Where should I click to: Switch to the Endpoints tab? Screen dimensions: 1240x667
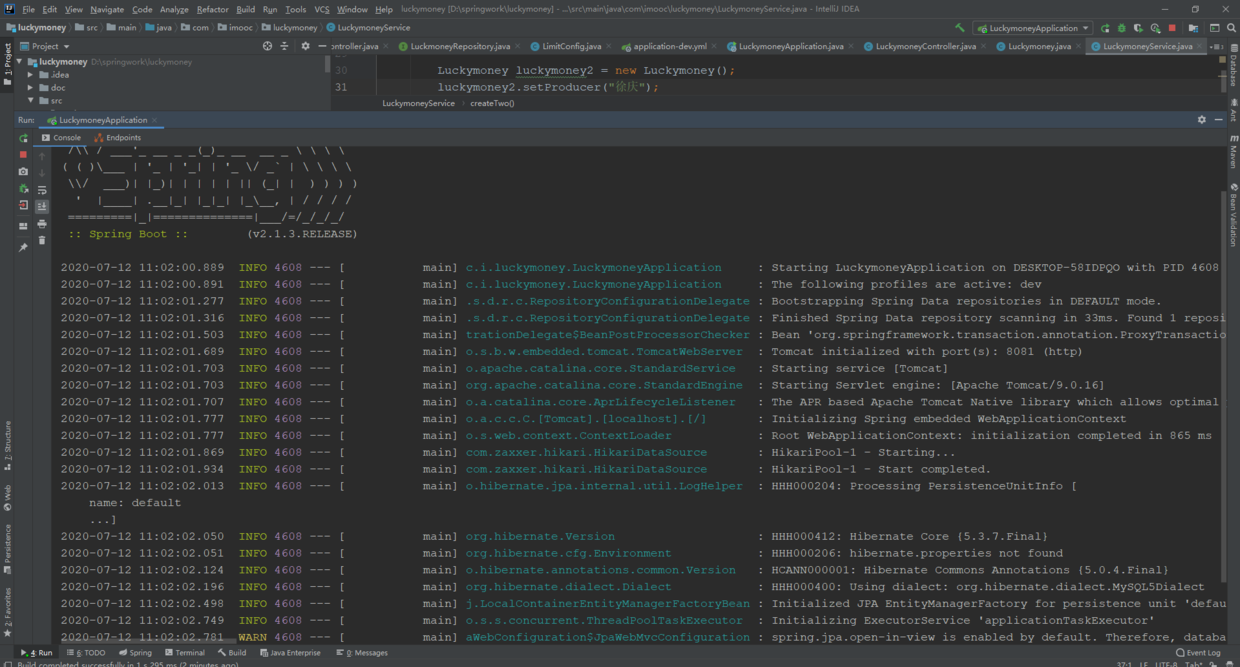(x=118, y=138)
